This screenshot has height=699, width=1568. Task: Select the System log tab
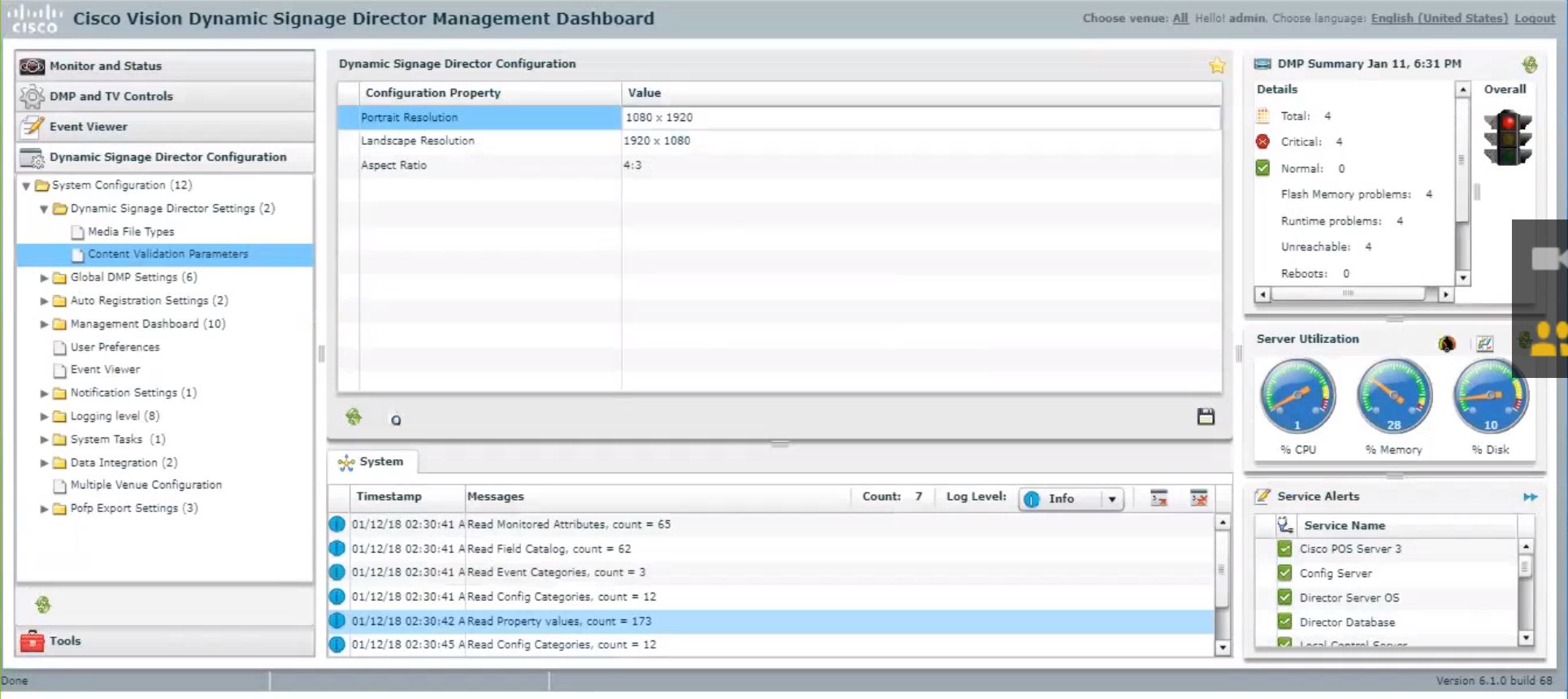[372, 462]
